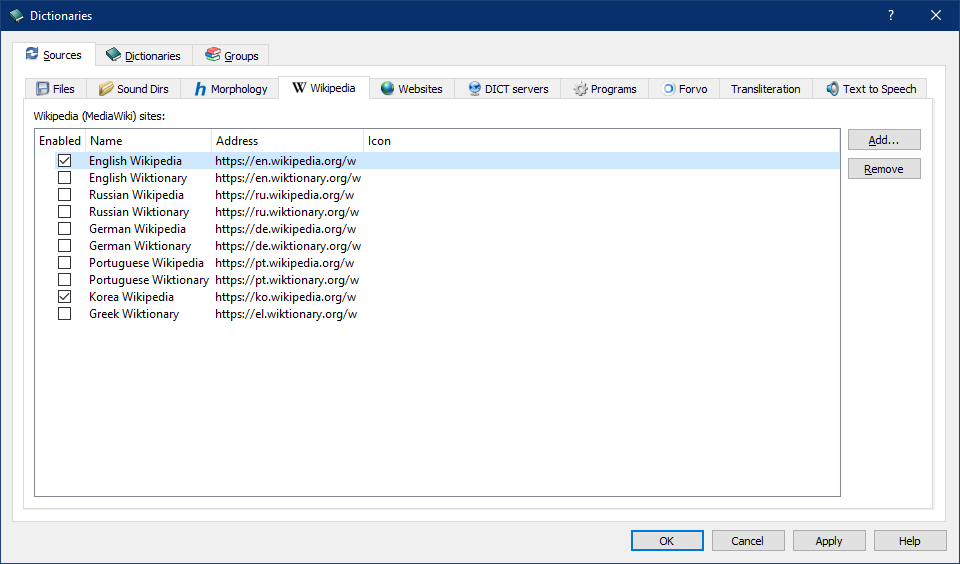Switch to the Morphology tab
Viewport: 960px width, 564px height.
click(x=230, y=89)
